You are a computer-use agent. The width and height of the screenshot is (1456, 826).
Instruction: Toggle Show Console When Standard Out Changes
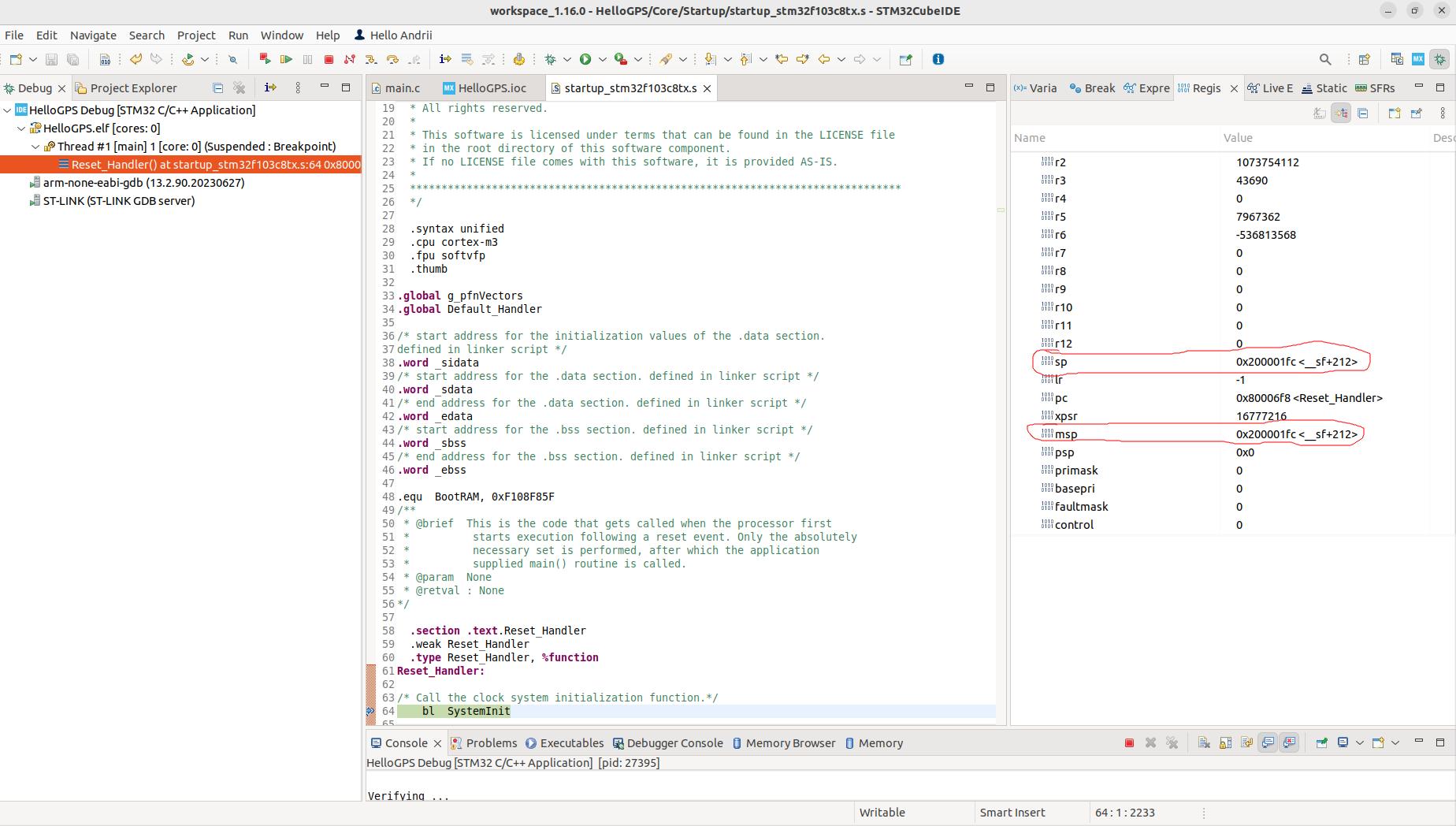coord(1268,742)
